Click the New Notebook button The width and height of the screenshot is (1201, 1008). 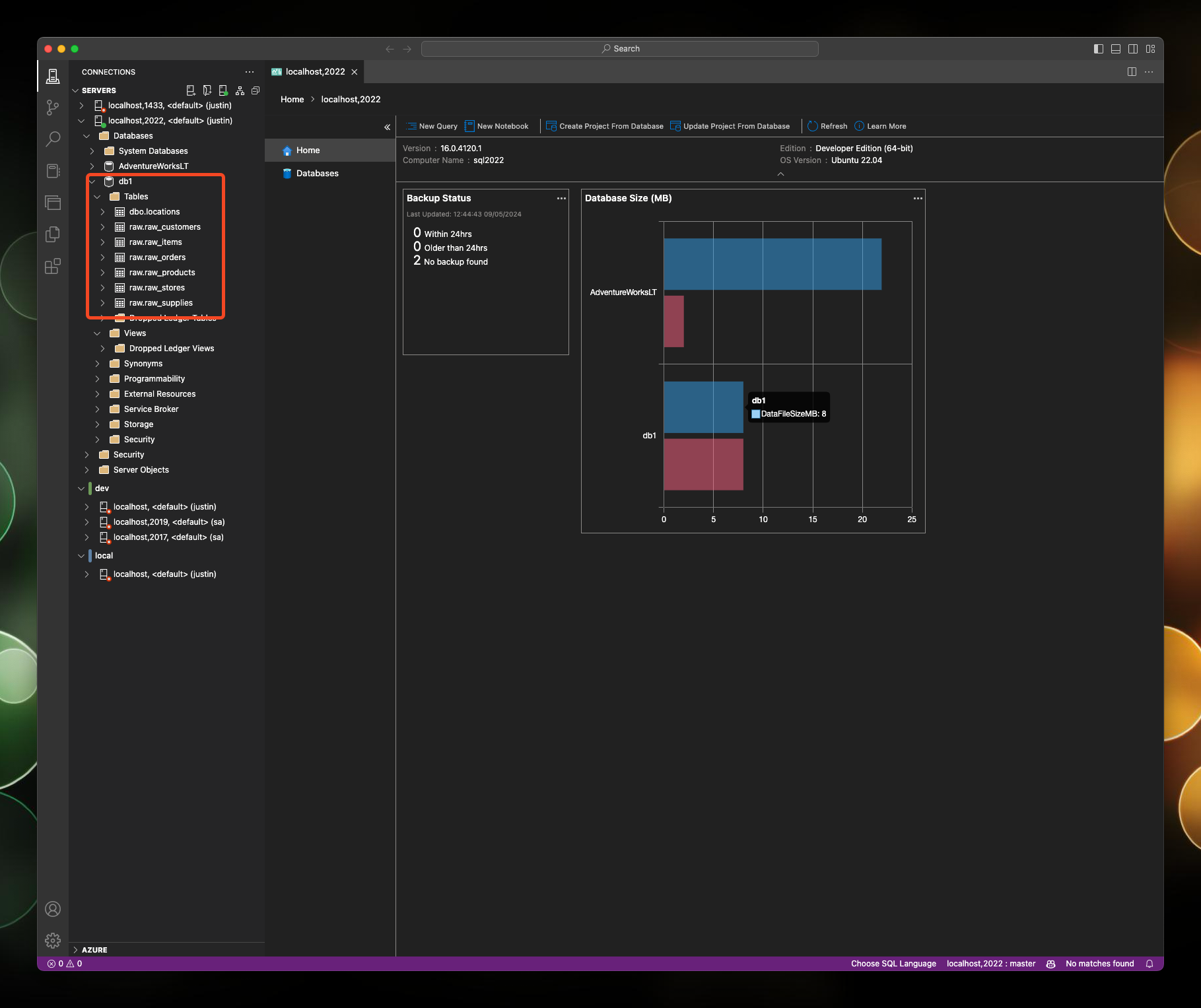tap(497, 126)
